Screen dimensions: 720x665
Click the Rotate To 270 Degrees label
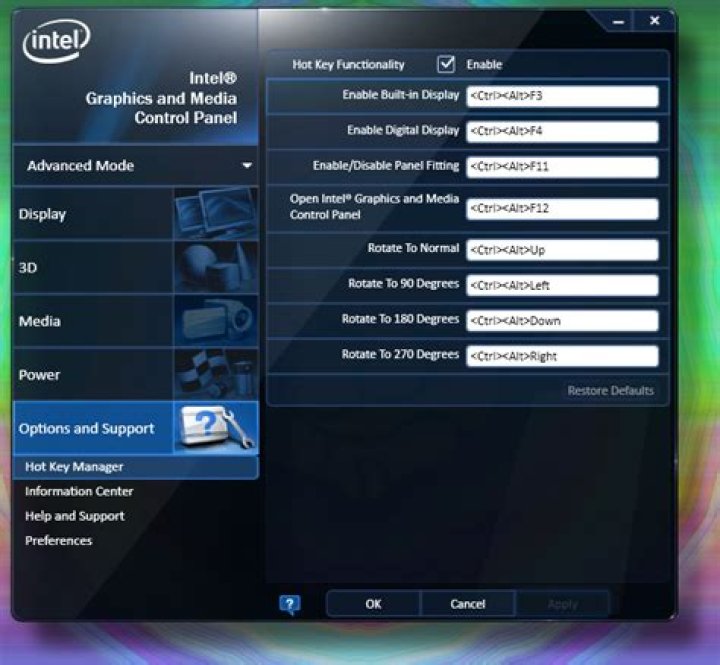[x=400, y=355]
